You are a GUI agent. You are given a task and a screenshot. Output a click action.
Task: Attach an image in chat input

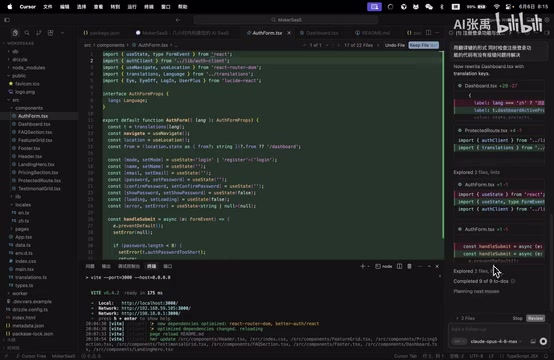pos(533,341)
